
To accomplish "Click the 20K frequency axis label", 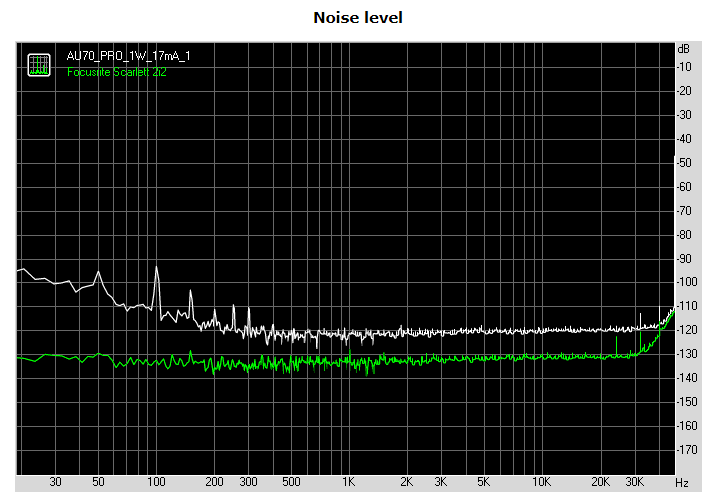I will point(600,482).
